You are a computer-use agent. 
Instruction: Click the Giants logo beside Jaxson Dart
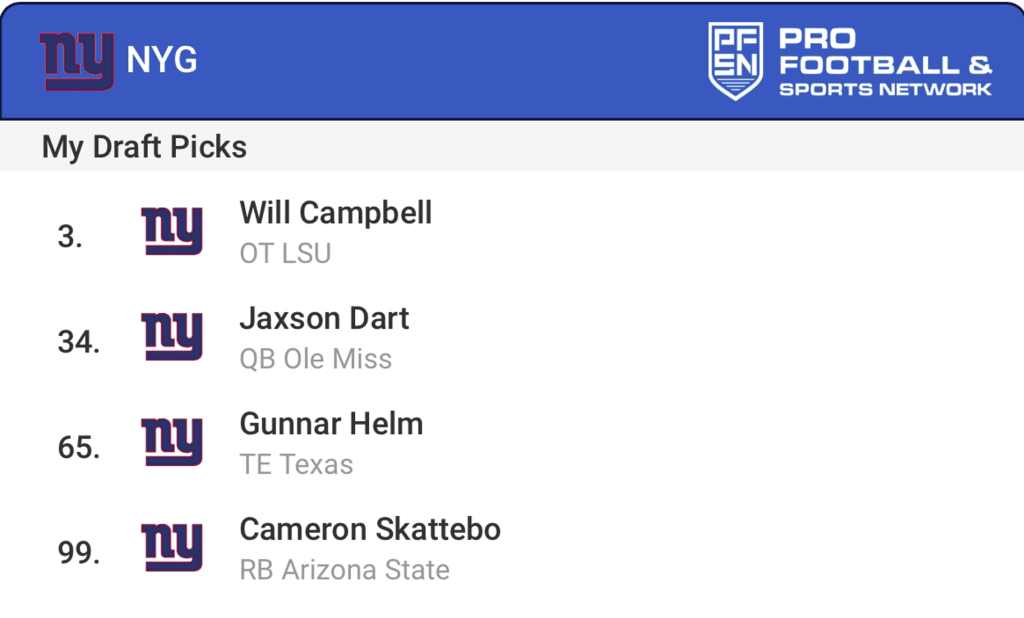point(172,336)
